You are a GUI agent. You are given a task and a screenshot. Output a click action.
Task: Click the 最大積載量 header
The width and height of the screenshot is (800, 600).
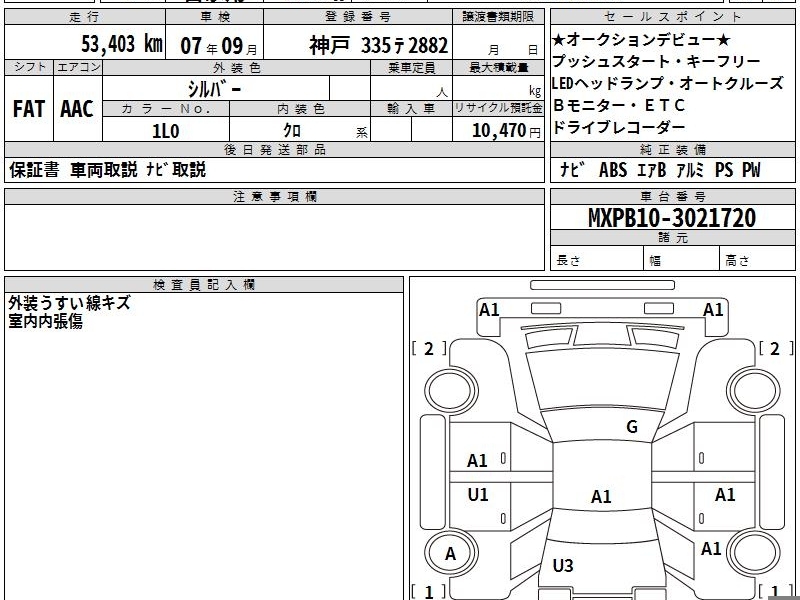[x=498, y=68]
